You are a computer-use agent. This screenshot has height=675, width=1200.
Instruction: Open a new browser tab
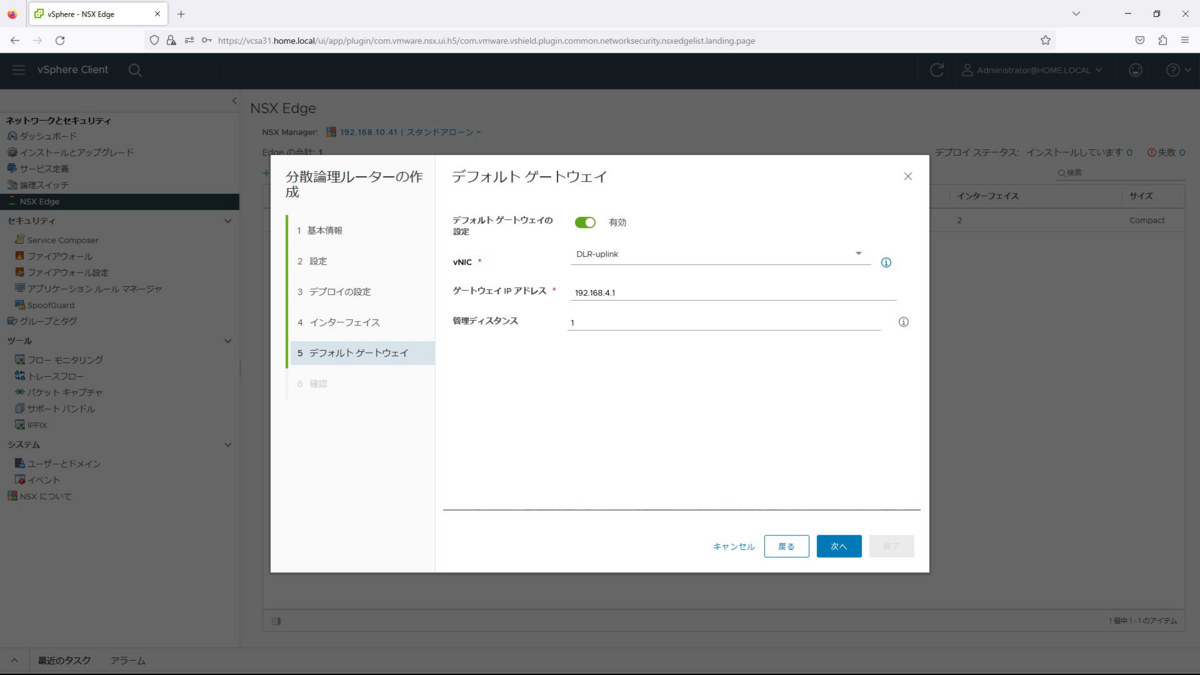click(181, 14)
